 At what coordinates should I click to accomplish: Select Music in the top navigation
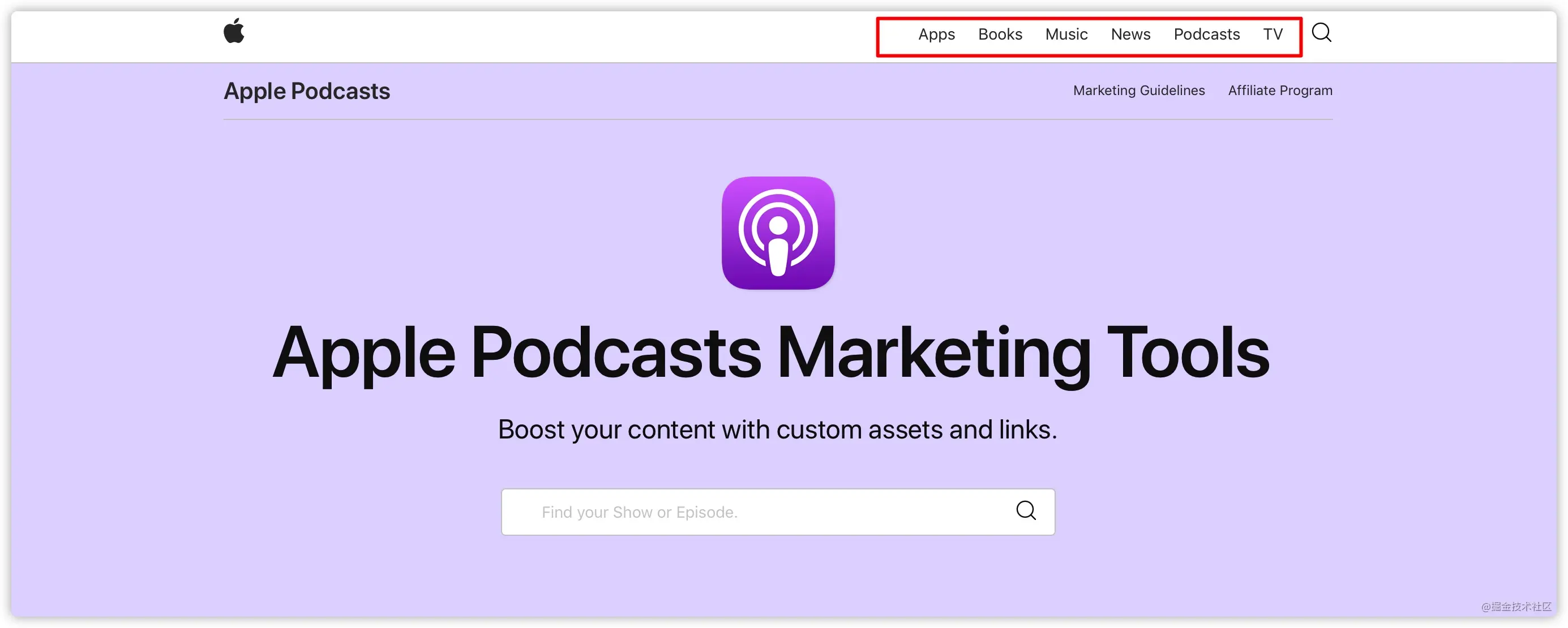[1066, 34]
